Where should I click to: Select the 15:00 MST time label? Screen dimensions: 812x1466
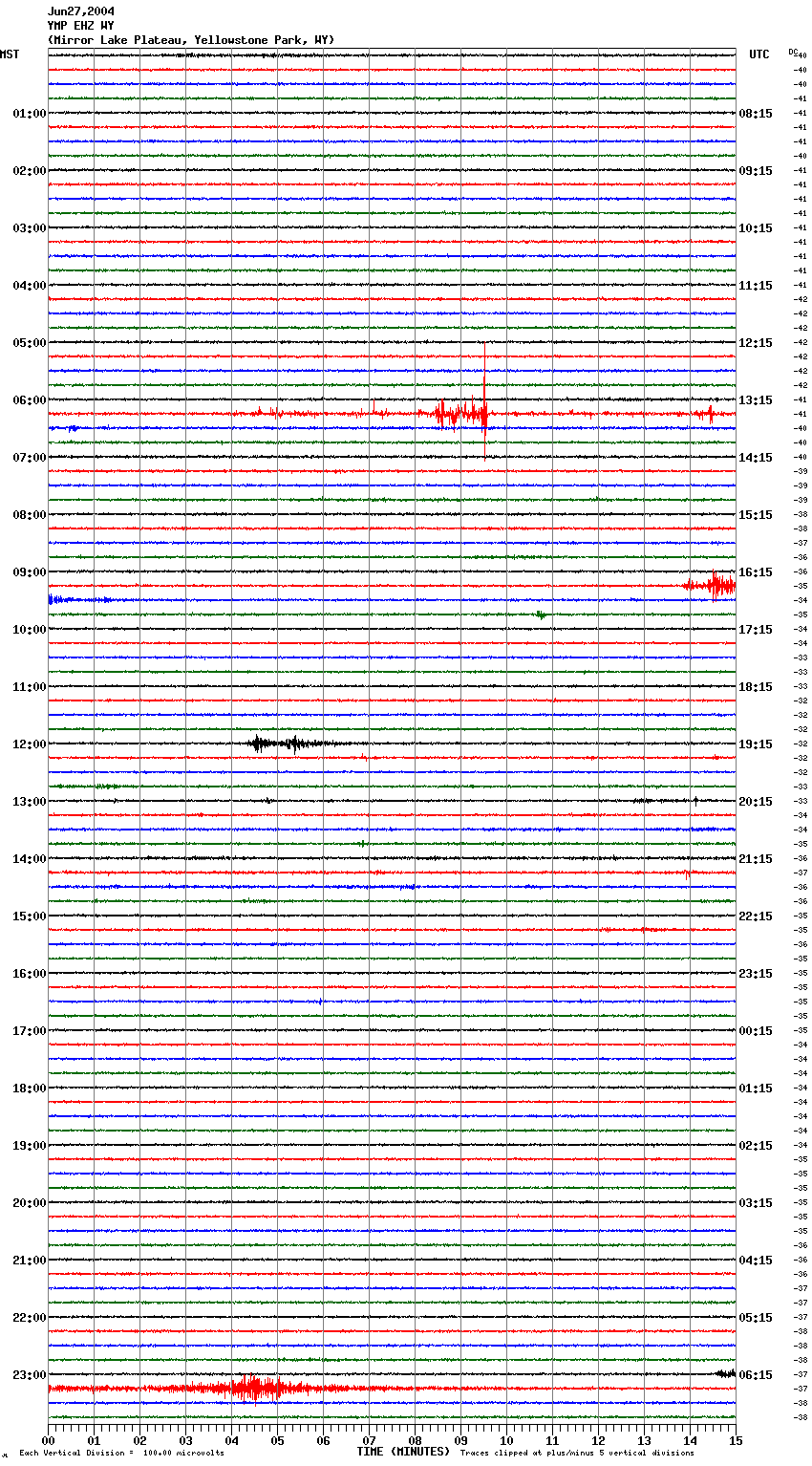click(30, 916)
